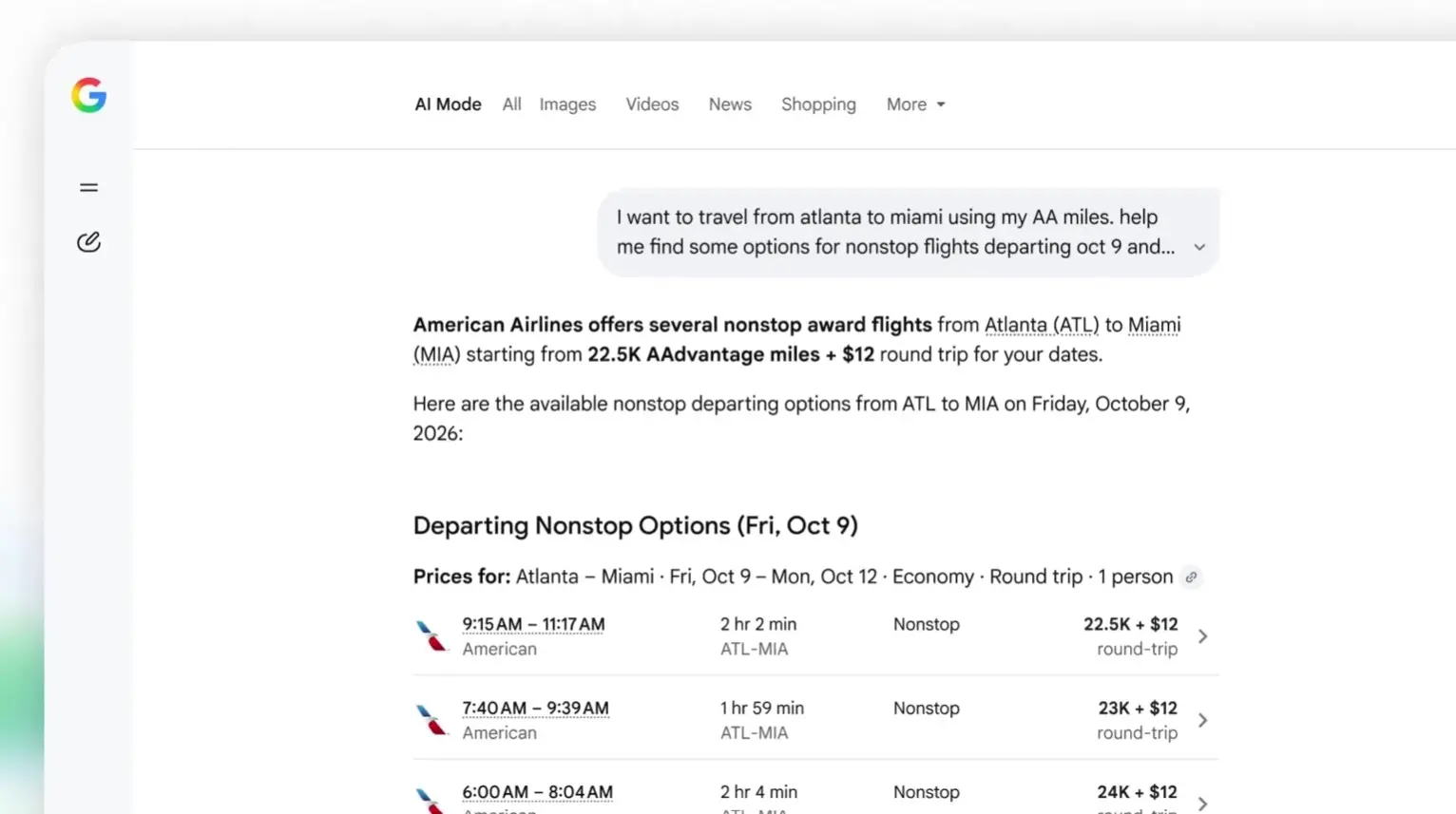Start a new chat with the compose icon
The image size is (1456, 814).
coord(88,242)
